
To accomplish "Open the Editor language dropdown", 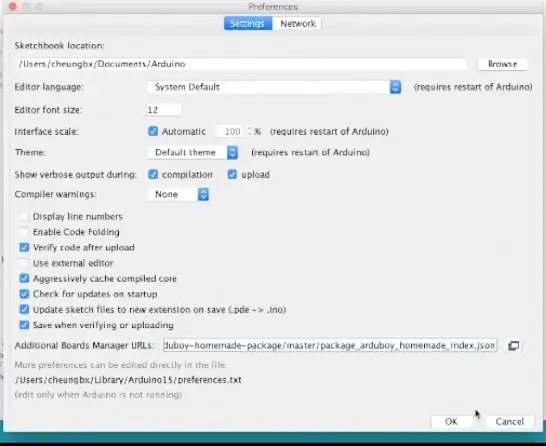I will (274, 87).
